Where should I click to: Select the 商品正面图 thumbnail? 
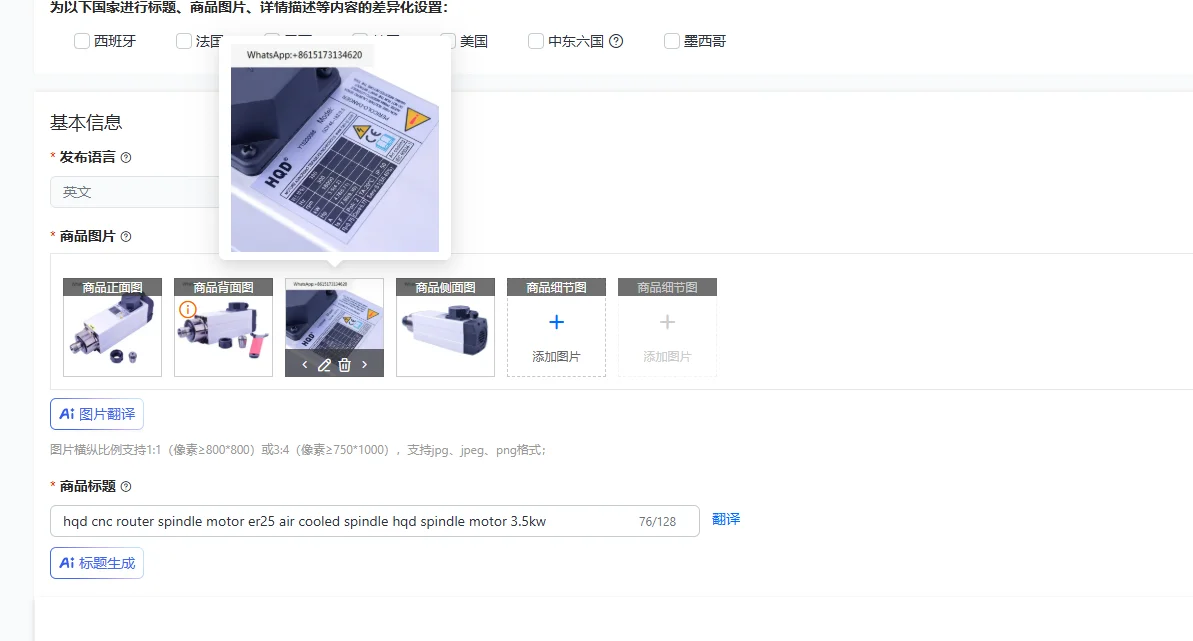coord(113,327)
